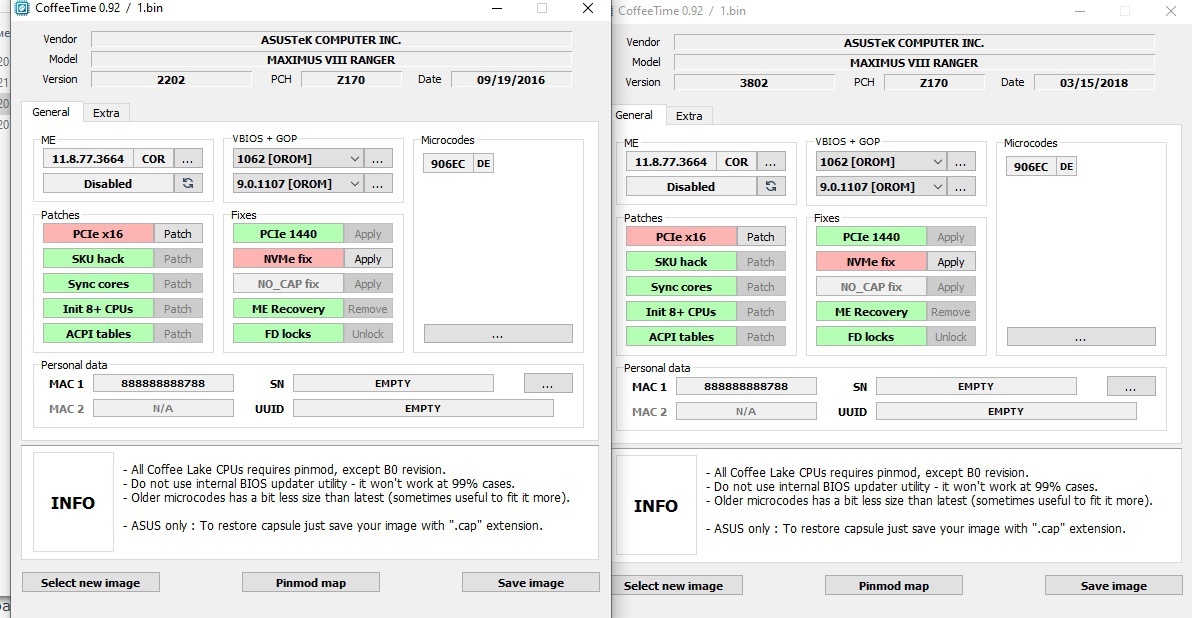Click Patch button for PCIe x16 in left window
Screen dimensions: 1192x618
tap(178, 233)
